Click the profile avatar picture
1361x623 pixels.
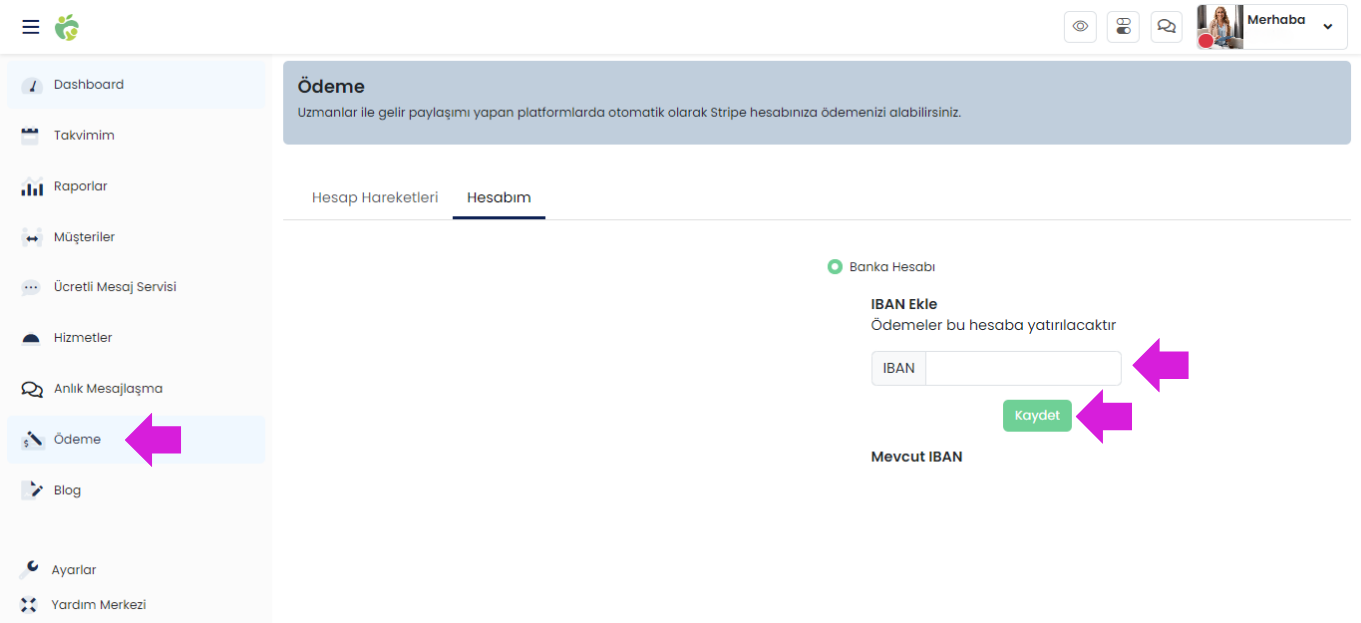(1220, 27)
